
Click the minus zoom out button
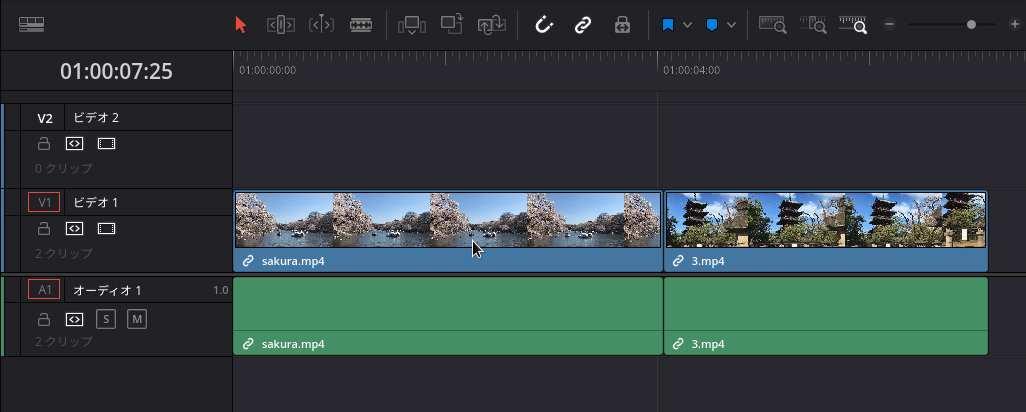889,25
